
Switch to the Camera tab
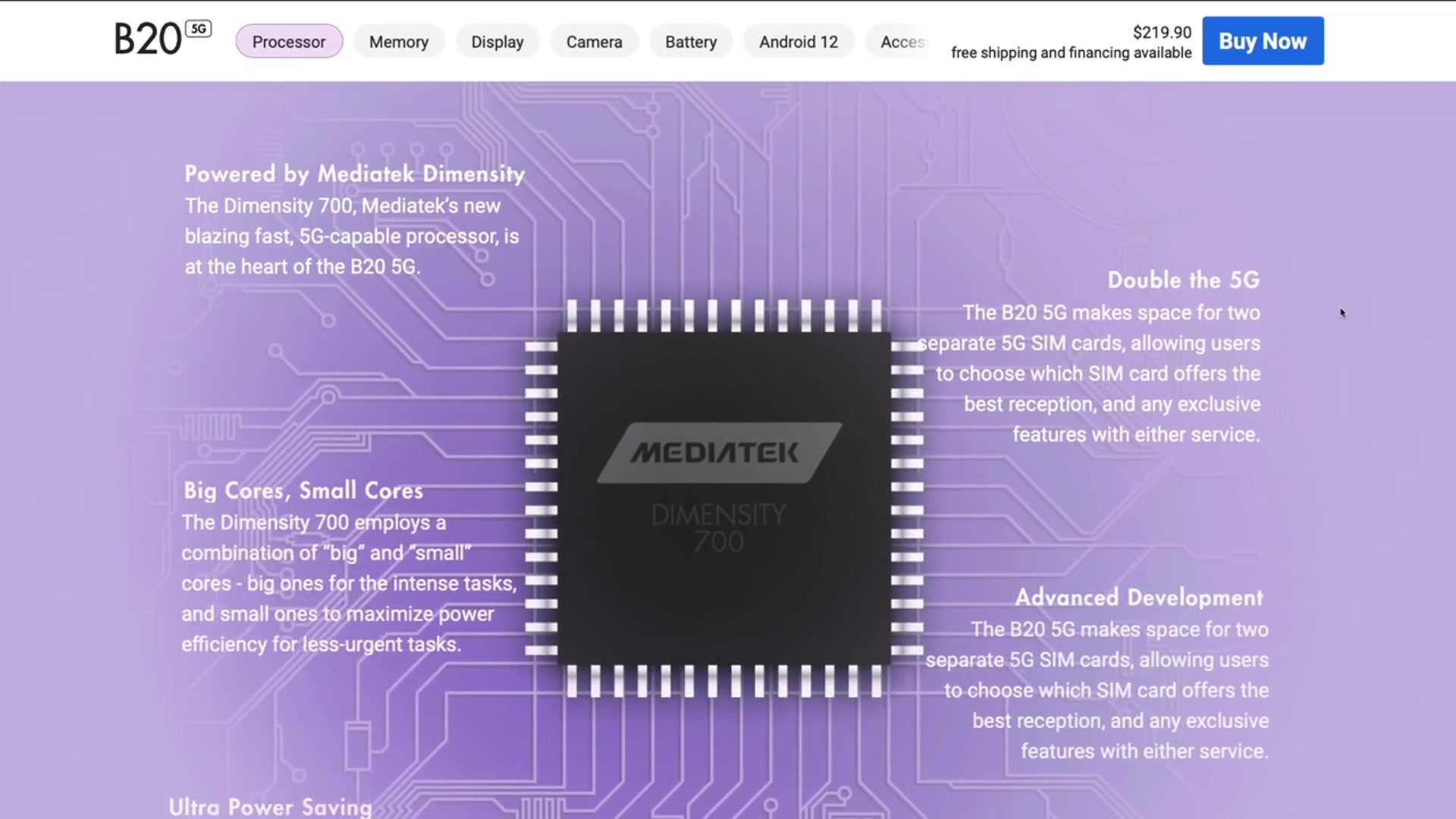[x=595, y=42]
